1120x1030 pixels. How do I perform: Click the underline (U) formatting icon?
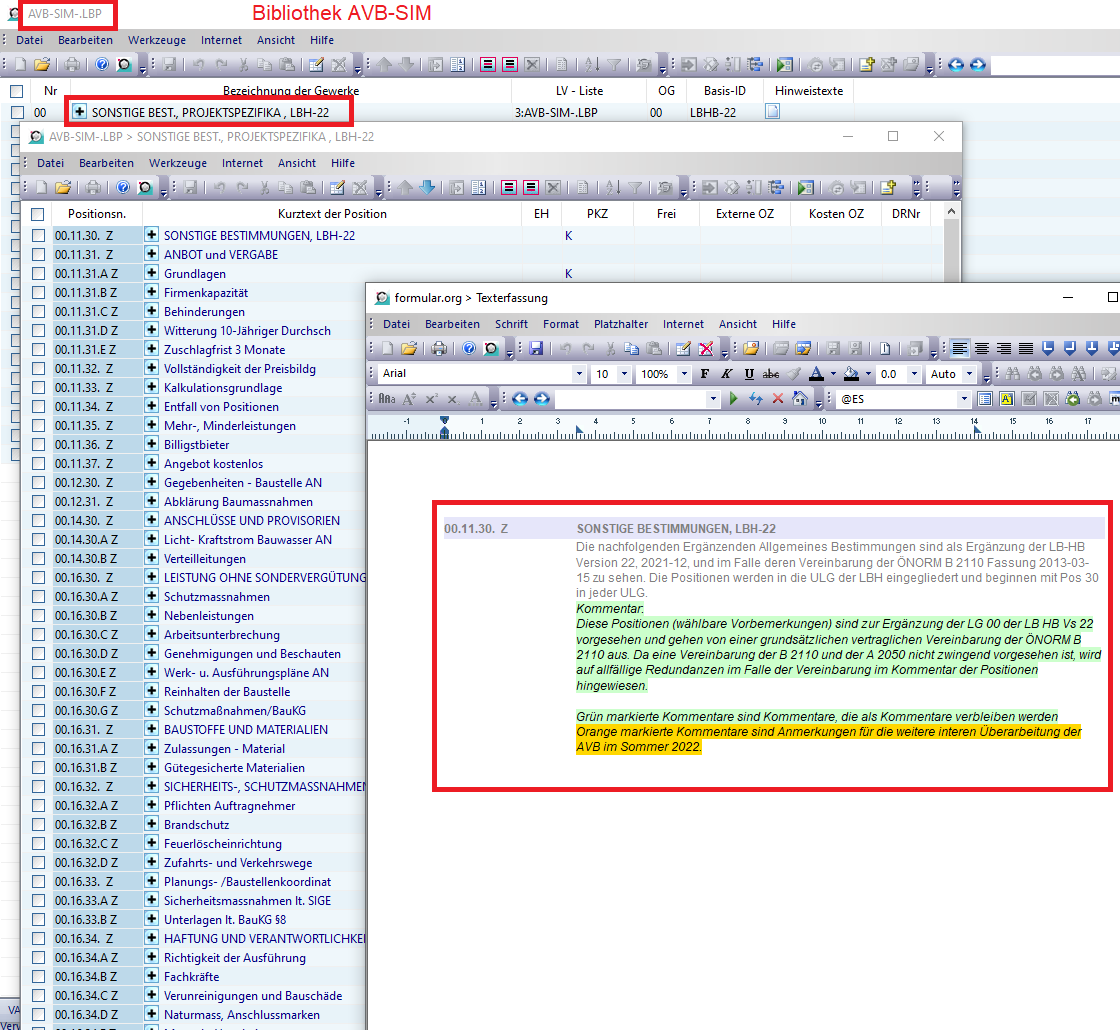[748, 374]
